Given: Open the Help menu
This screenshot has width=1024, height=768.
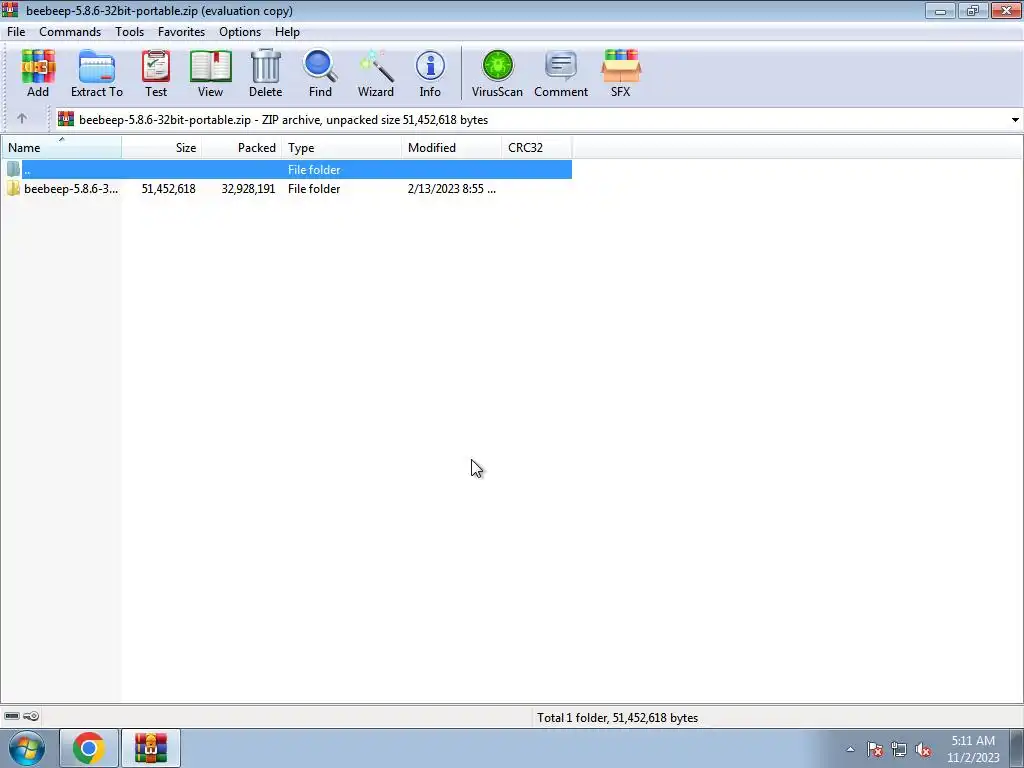Looking at the screenshot, I should coord(287,31).
